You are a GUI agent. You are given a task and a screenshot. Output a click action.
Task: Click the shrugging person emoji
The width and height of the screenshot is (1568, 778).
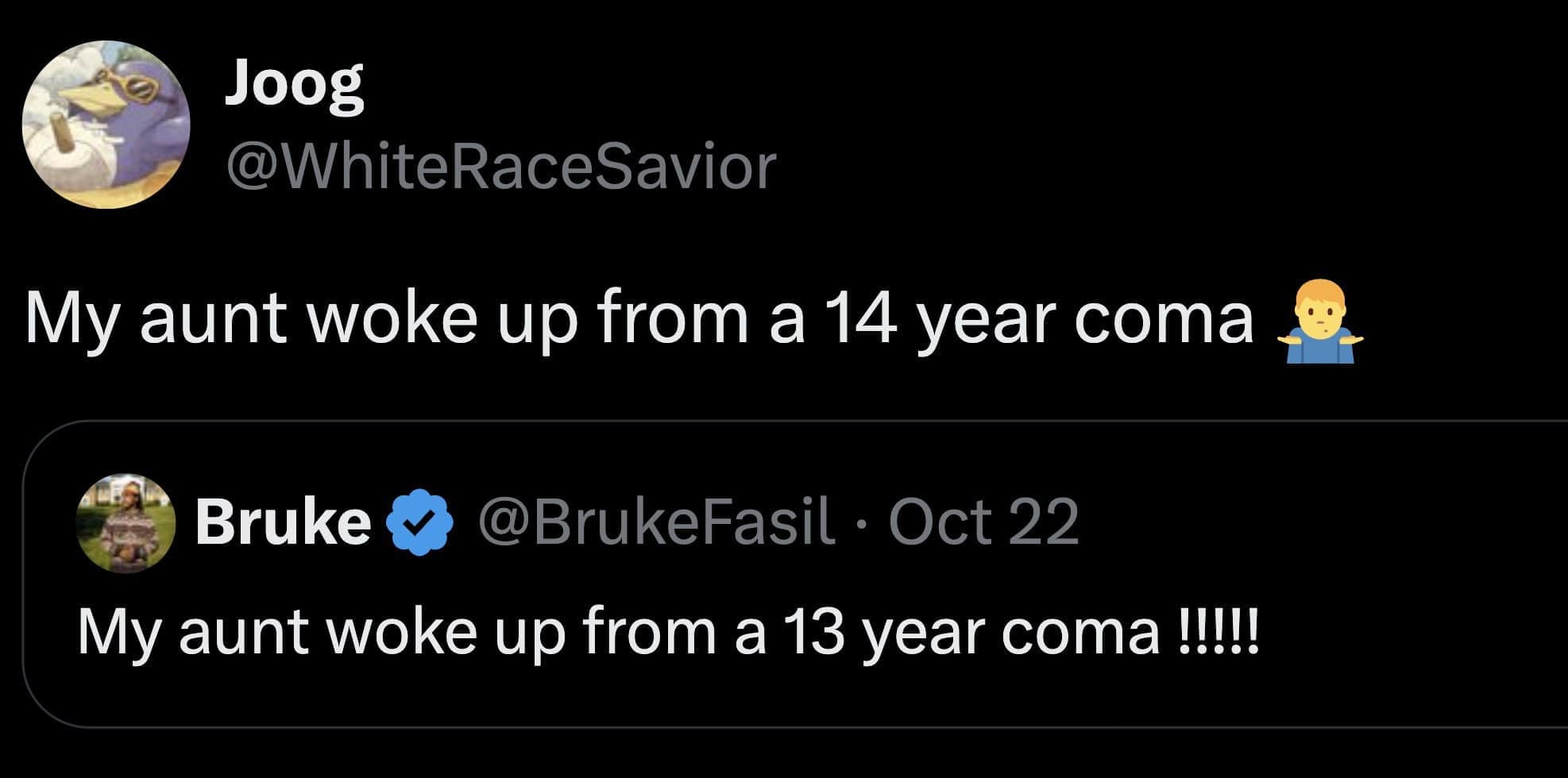1319,322
